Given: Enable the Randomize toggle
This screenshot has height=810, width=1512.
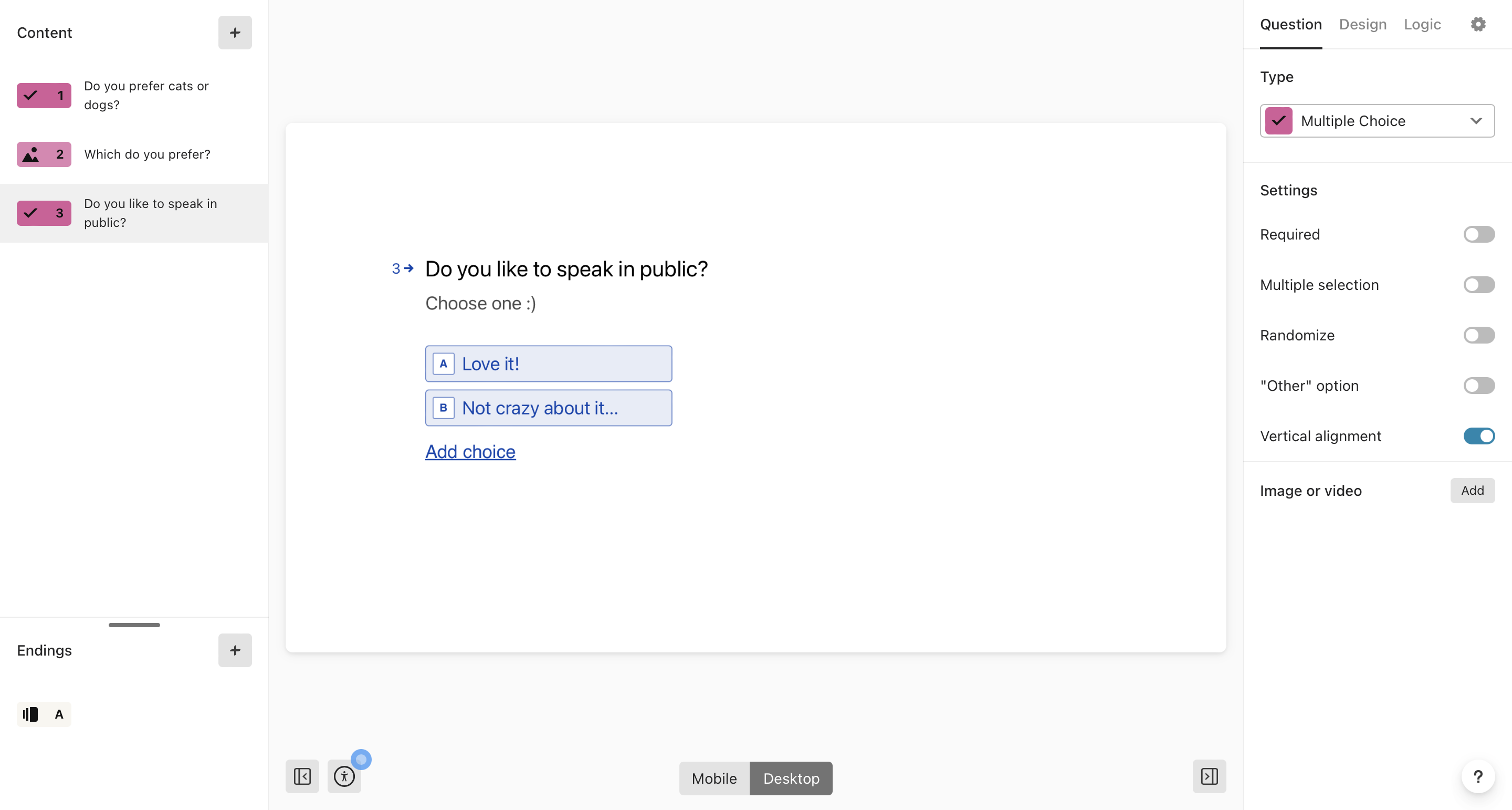Looking at the screenshot, I should (x=1478, y=335).
